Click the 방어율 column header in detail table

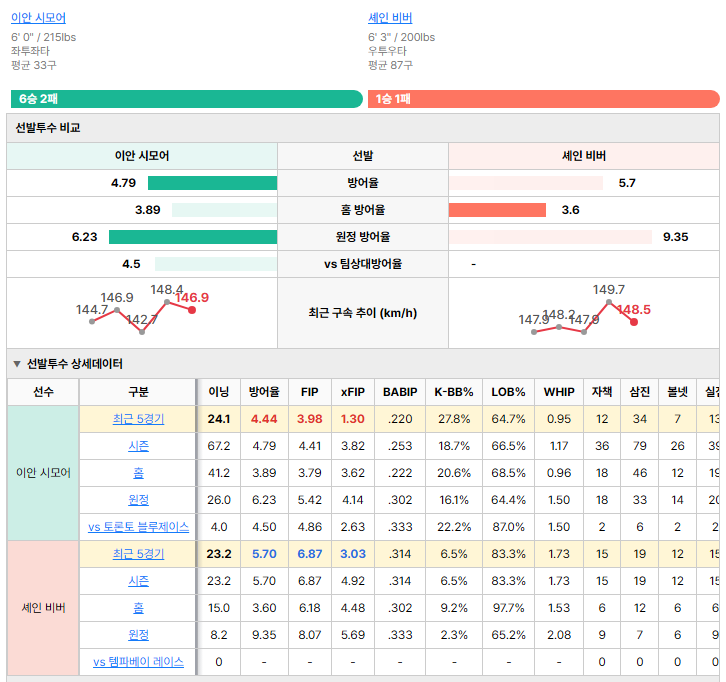264,392
